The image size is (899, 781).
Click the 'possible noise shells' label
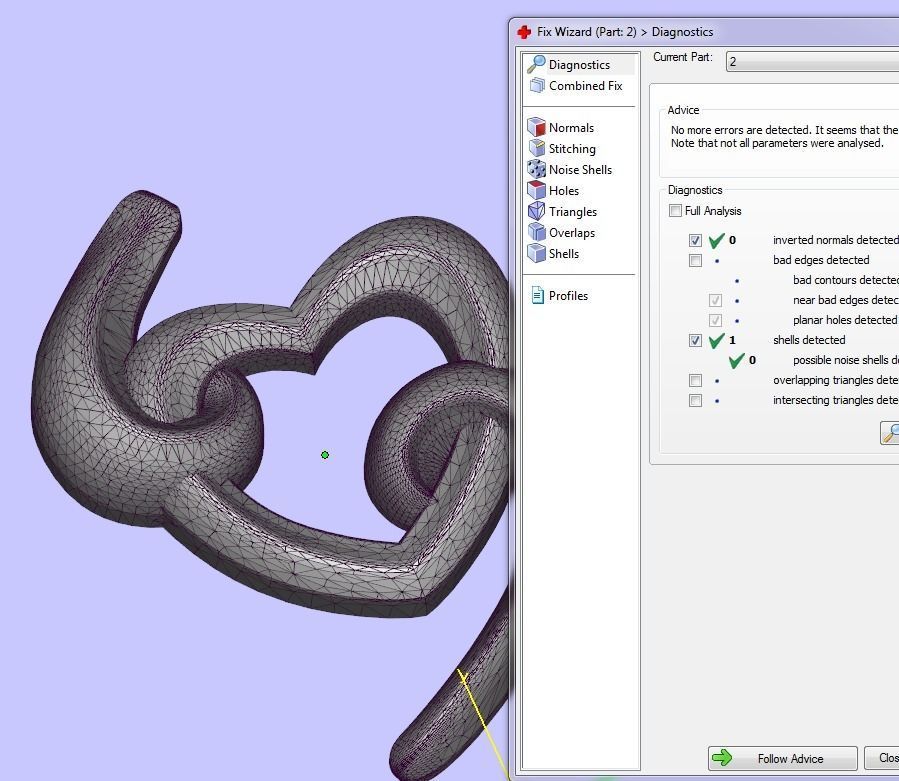coord(846,360)
